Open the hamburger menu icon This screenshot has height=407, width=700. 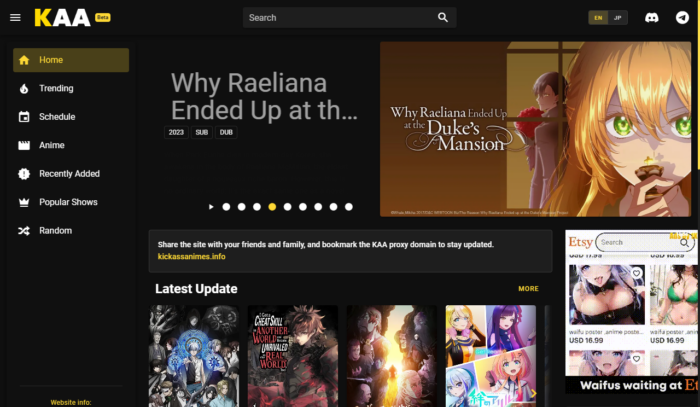click(x=15, y=17)
